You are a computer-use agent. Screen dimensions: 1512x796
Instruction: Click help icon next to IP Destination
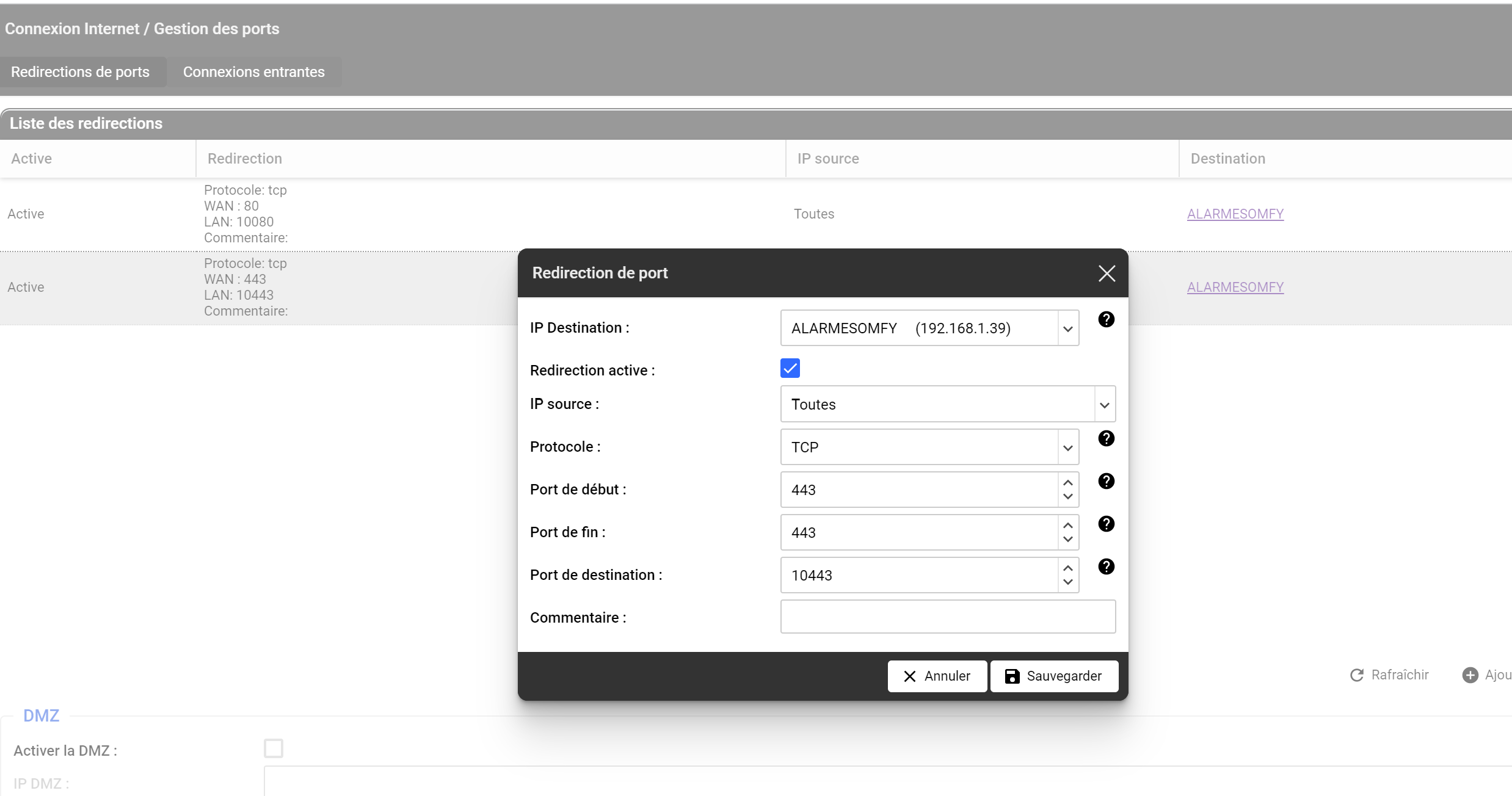(1106, 319)
